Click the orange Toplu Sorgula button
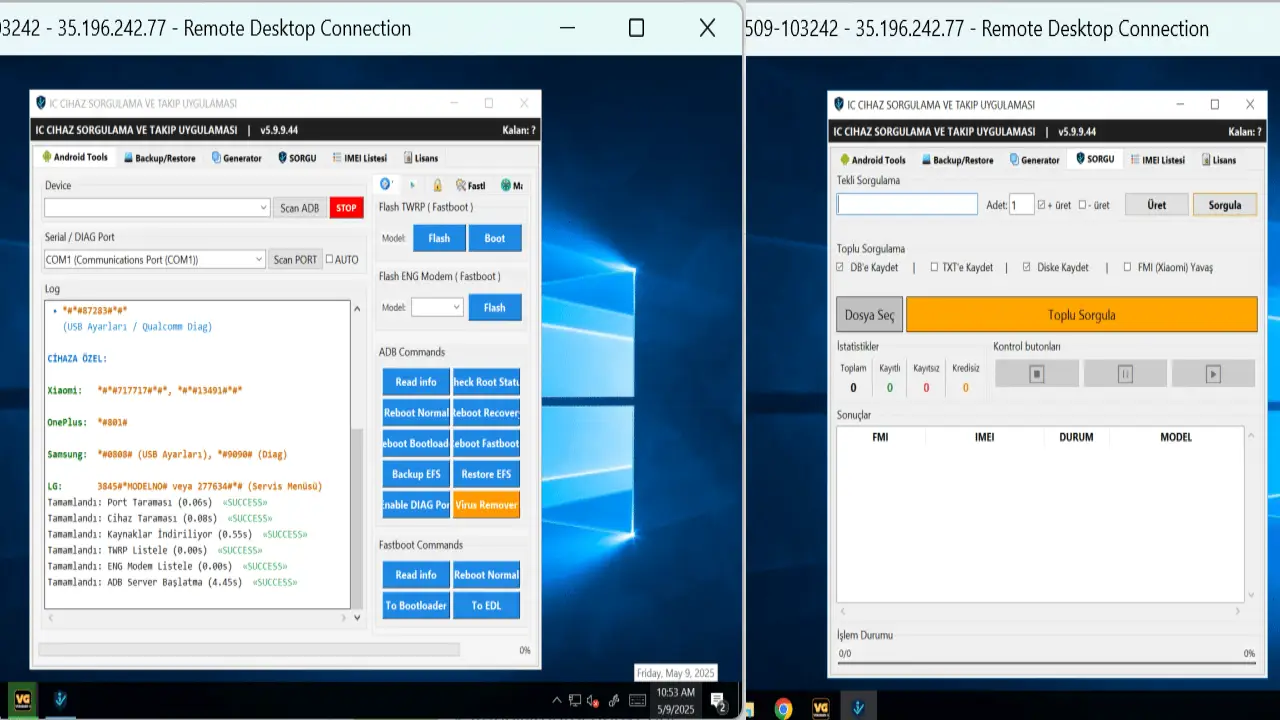This screenshot has width=1280, height=720. [1081, 315]
